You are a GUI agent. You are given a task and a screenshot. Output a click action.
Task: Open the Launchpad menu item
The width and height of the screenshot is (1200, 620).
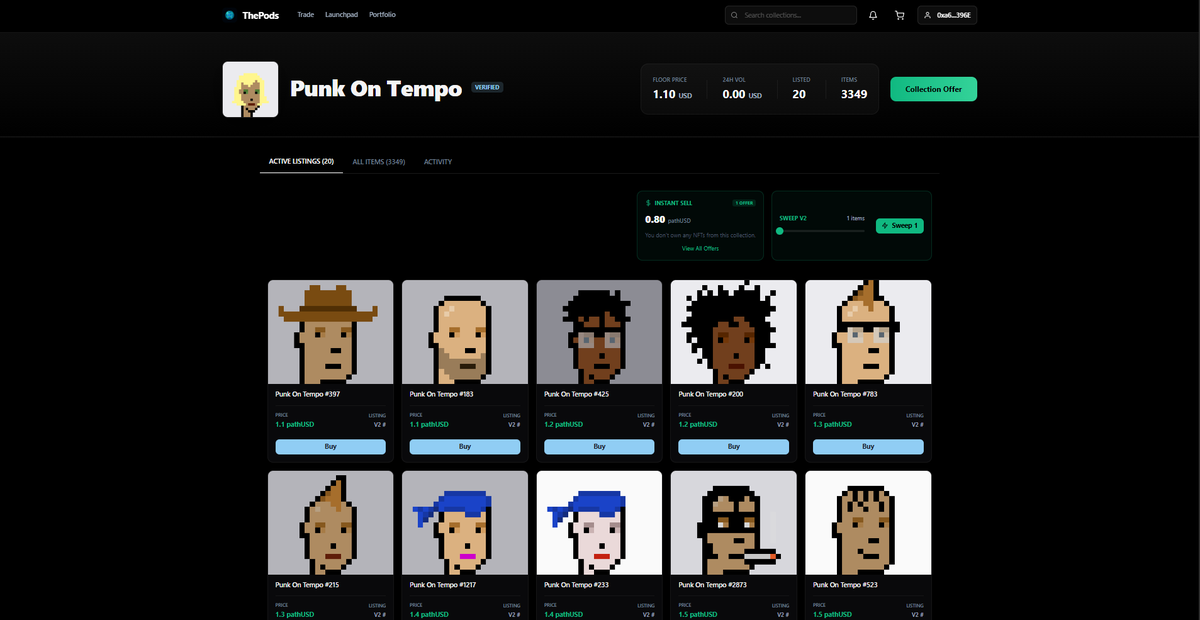point(341,15)
